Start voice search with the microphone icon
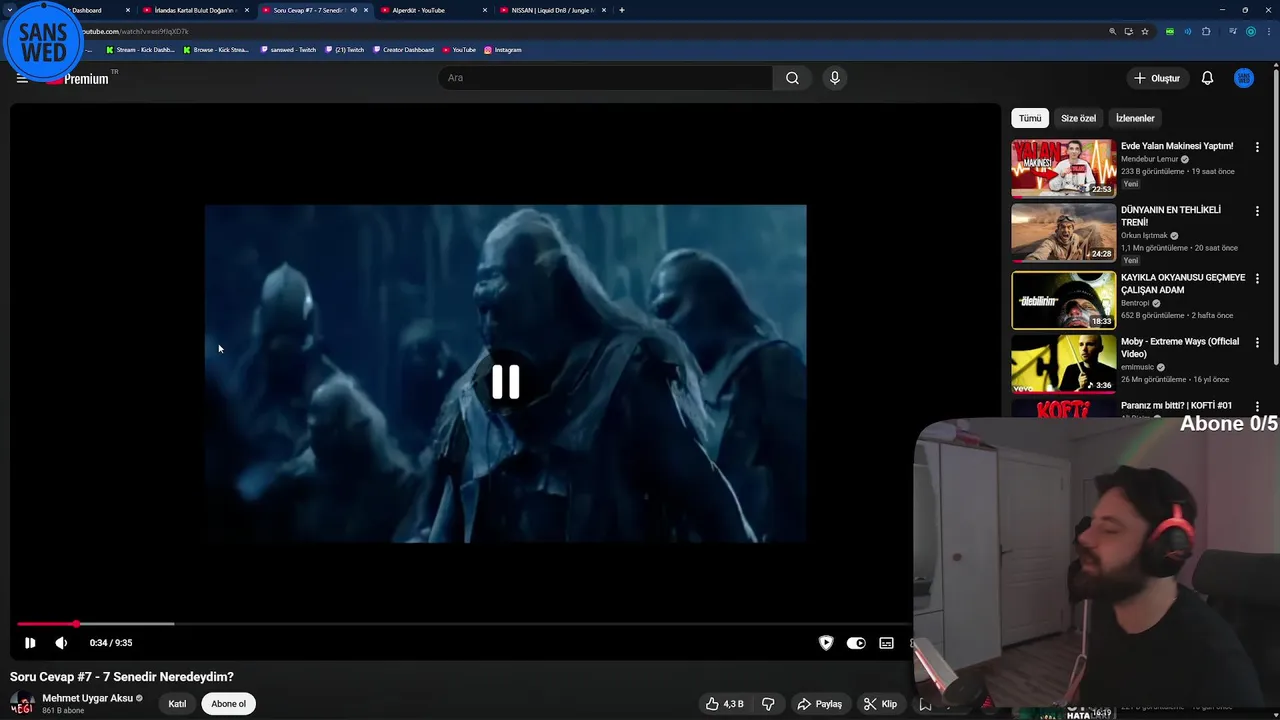This screenshot has width=1280, height=720. [x=835, y=78]
